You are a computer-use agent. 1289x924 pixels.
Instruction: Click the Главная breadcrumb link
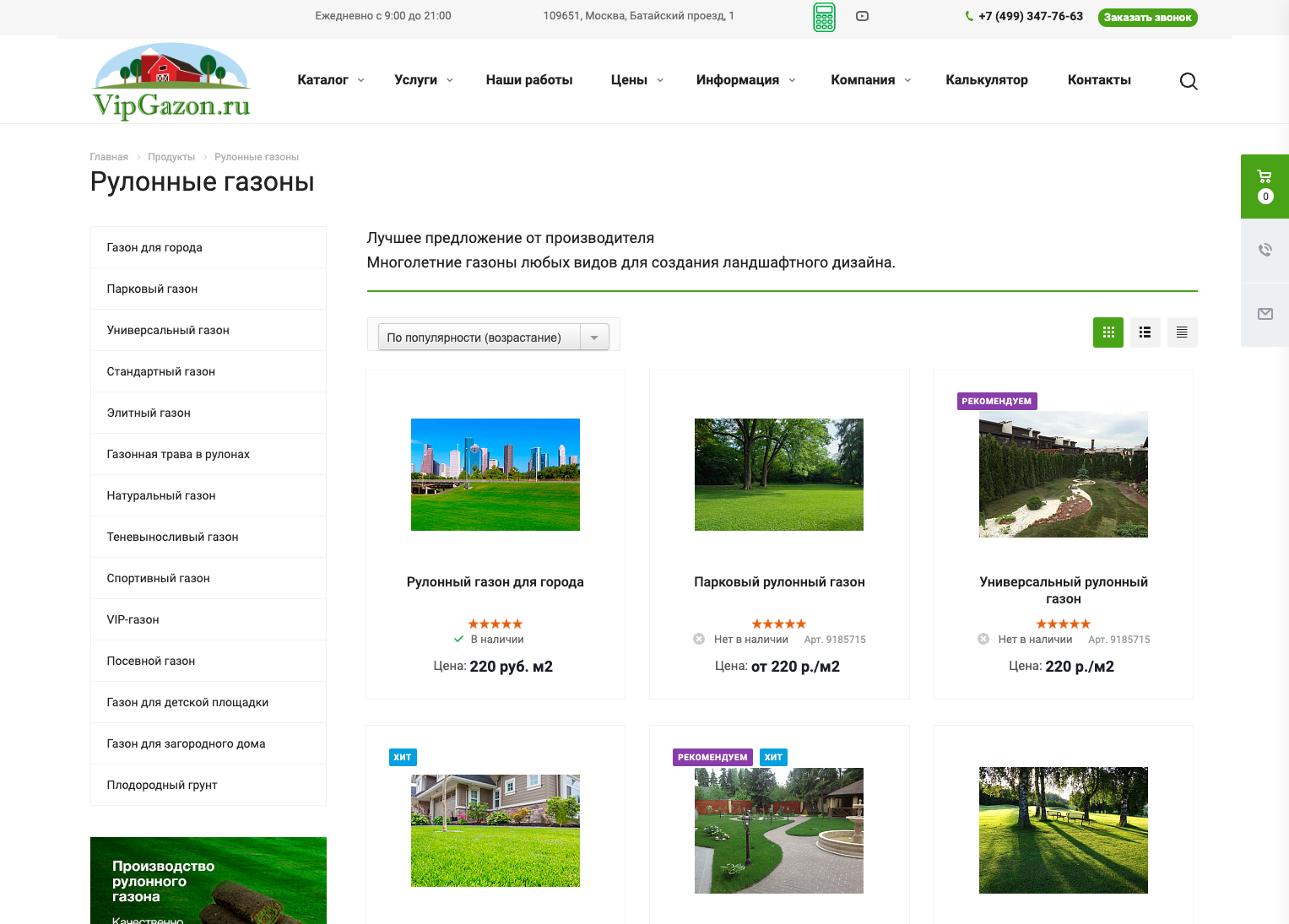point(109,157)
